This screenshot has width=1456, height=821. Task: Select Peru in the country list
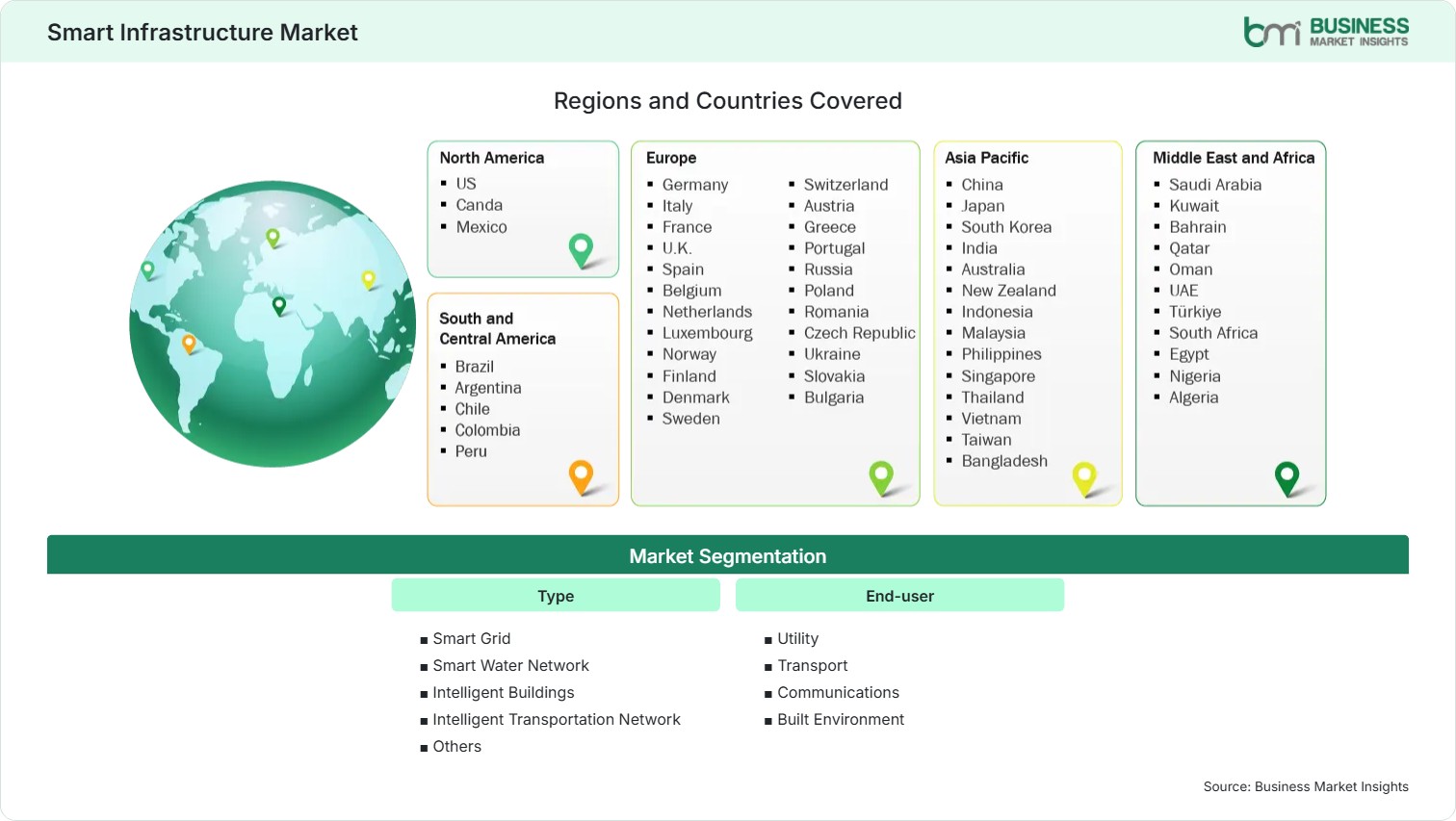471,451
